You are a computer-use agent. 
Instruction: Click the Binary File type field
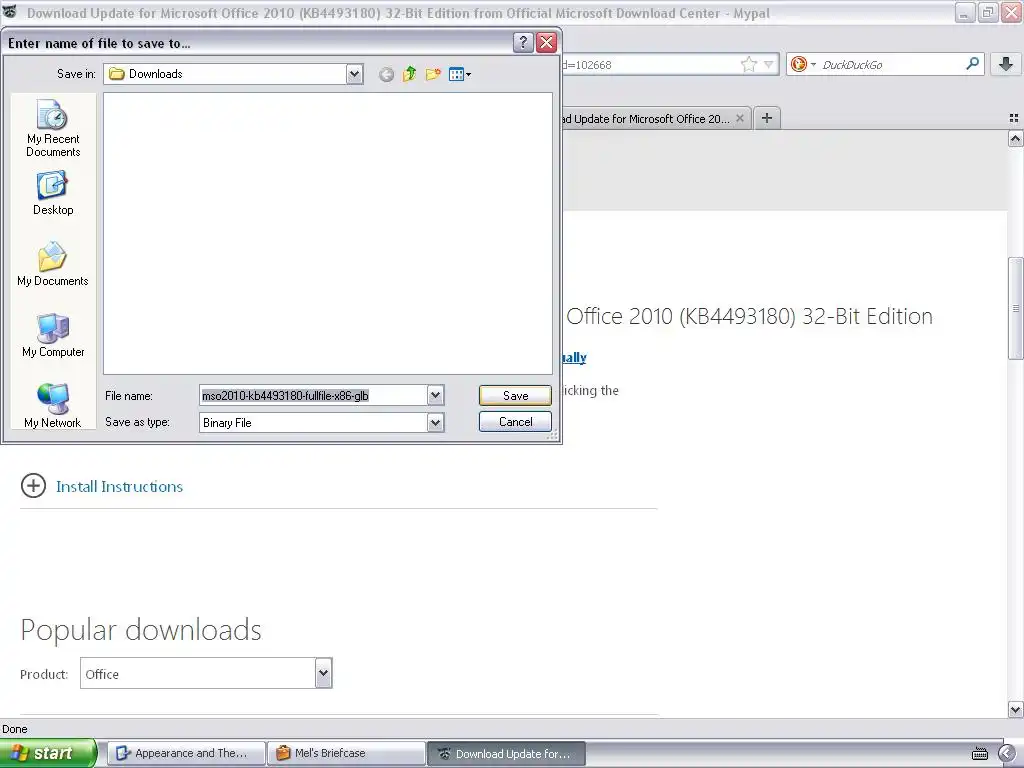313,423
